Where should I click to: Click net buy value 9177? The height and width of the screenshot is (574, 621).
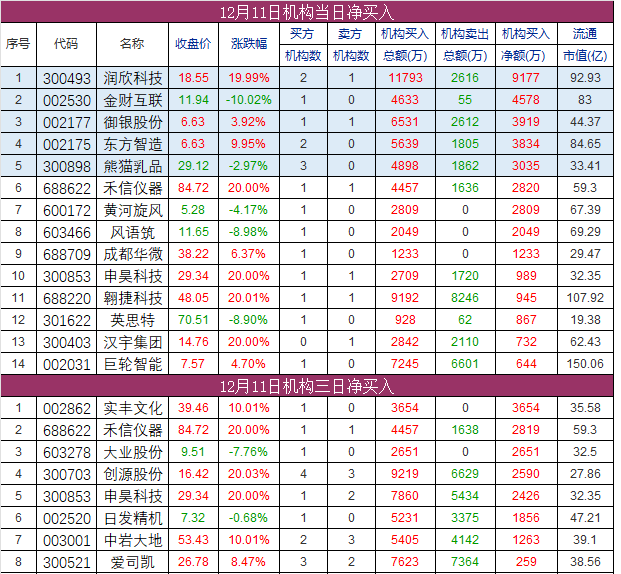526,78
